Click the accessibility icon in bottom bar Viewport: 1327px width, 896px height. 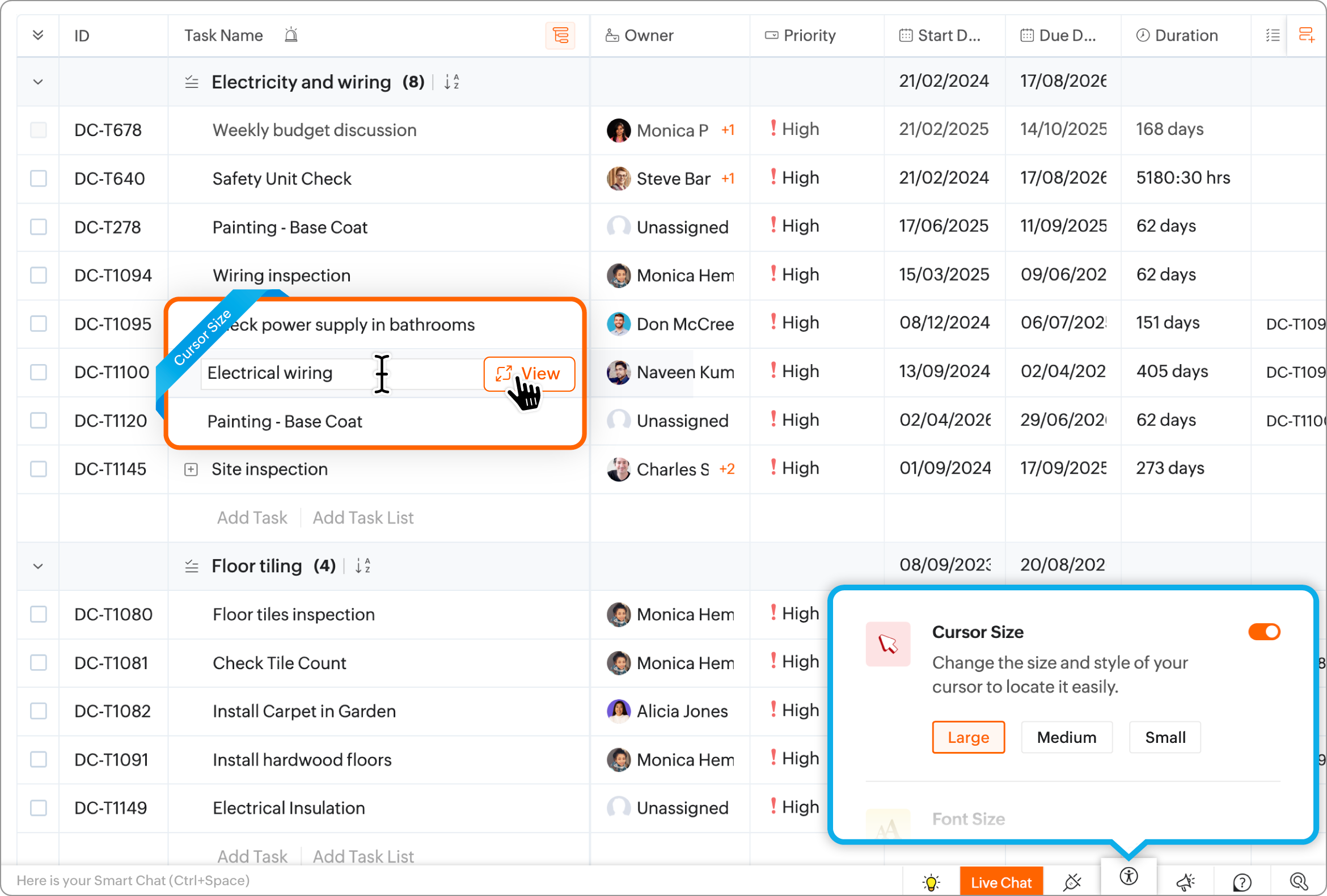tap(1129, 876)
